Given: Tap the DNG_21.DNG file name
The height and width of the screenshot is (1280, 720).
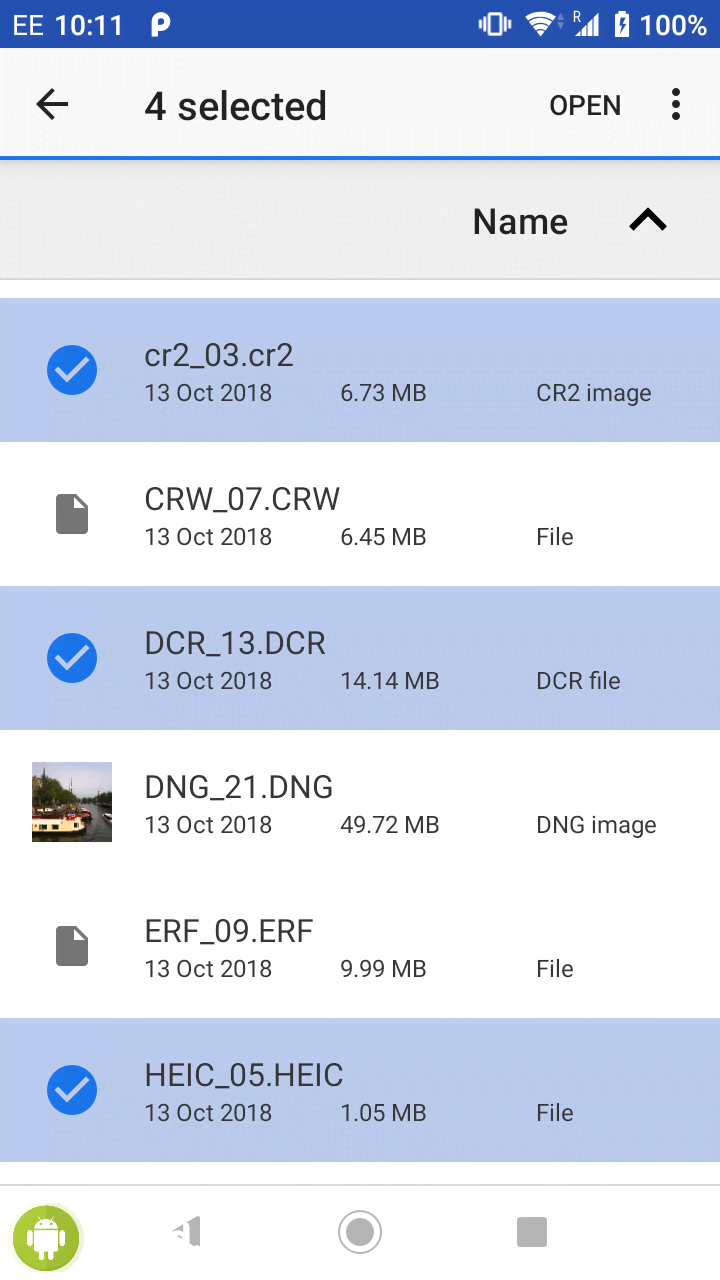Looking at the screenshot, I should 239,787.
